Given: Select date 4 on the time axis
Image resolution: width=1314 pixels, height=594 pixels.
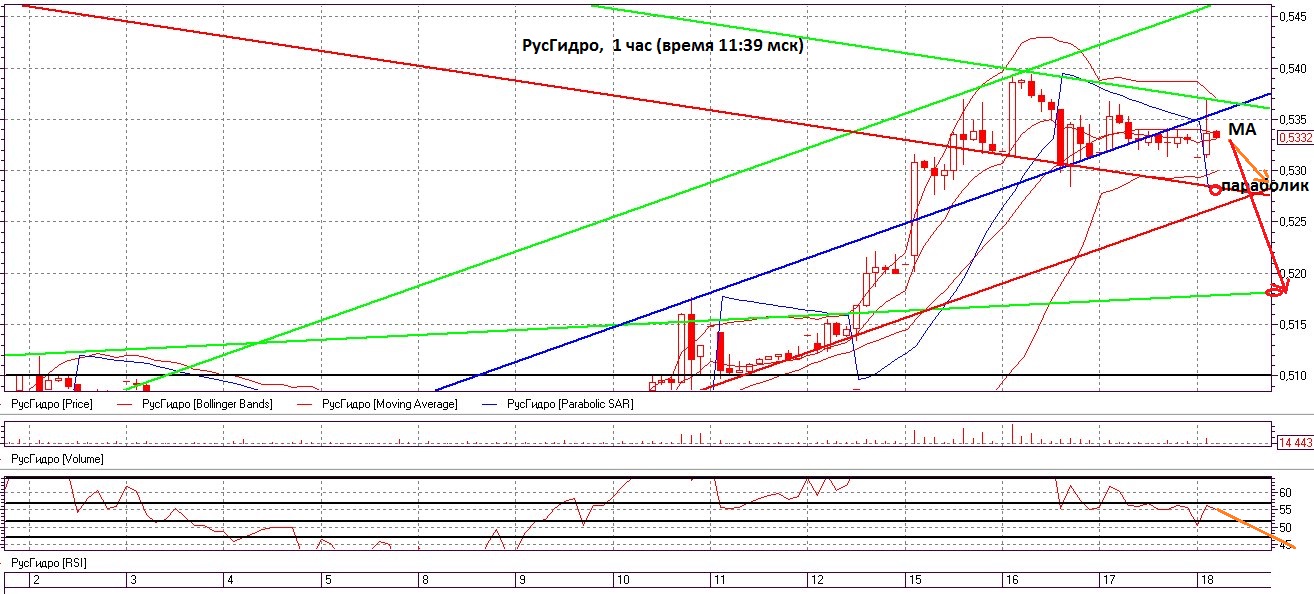Looking at the screenshot, I should (x=231, y=579).
